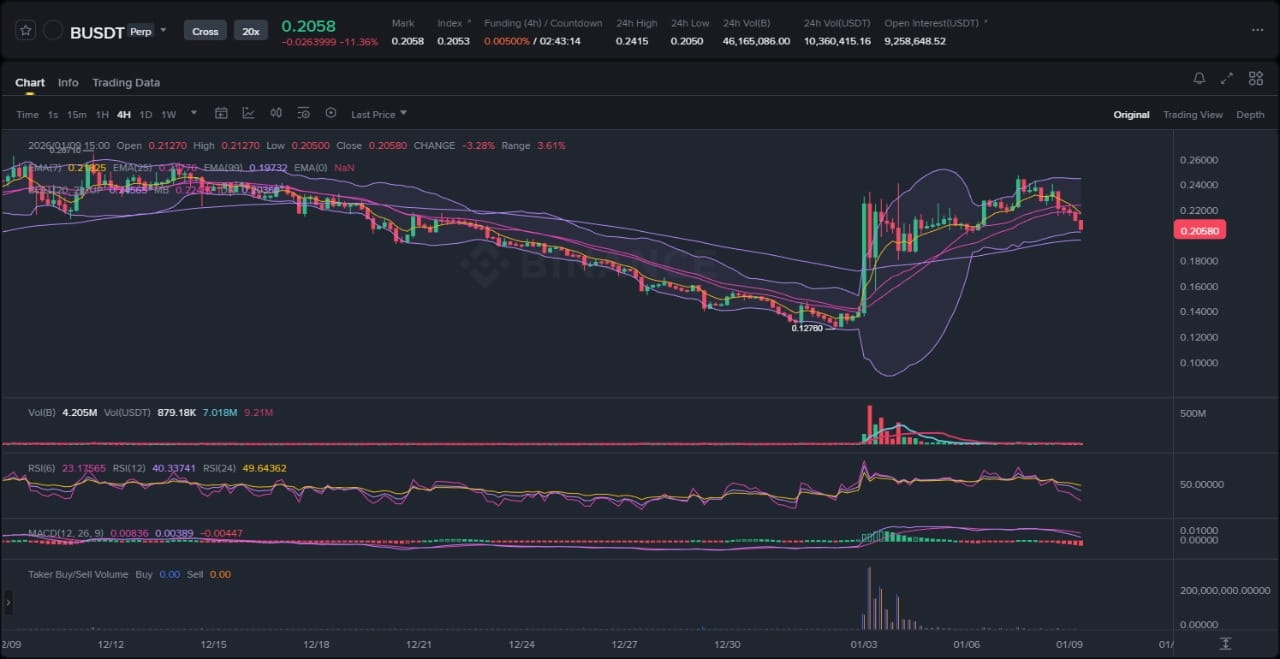The image size is (1280, 659).
Task: Switch chart view to Depth
Action: tap(1250, 115)
